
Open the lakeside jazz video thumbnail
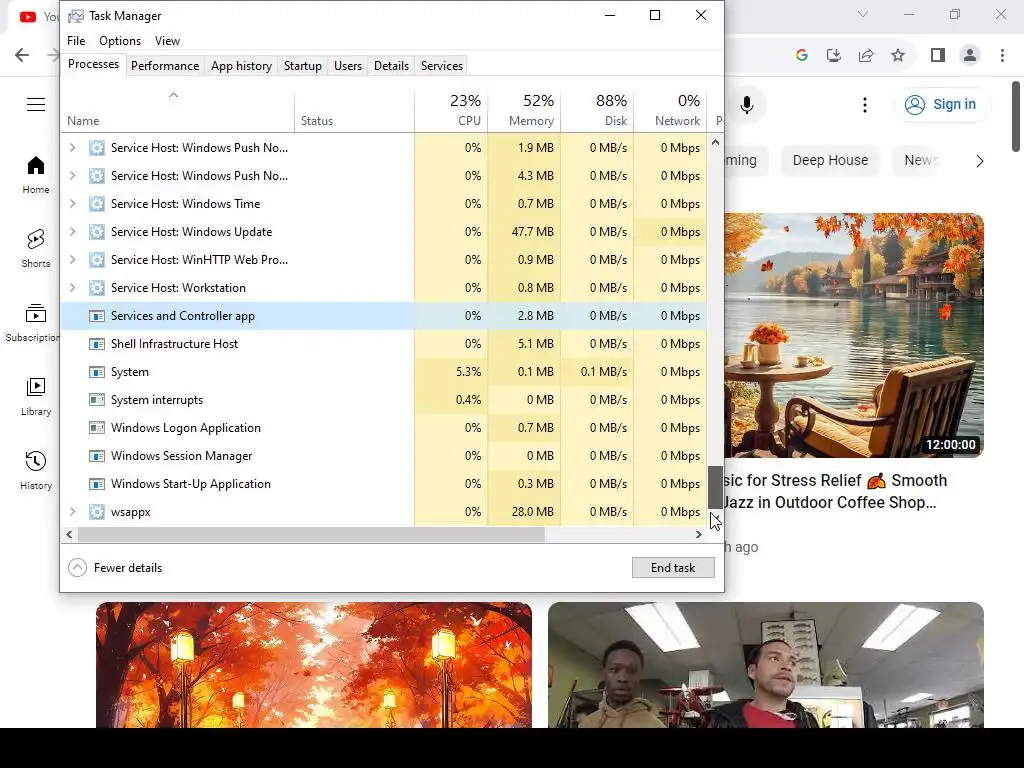pos(854,335)
